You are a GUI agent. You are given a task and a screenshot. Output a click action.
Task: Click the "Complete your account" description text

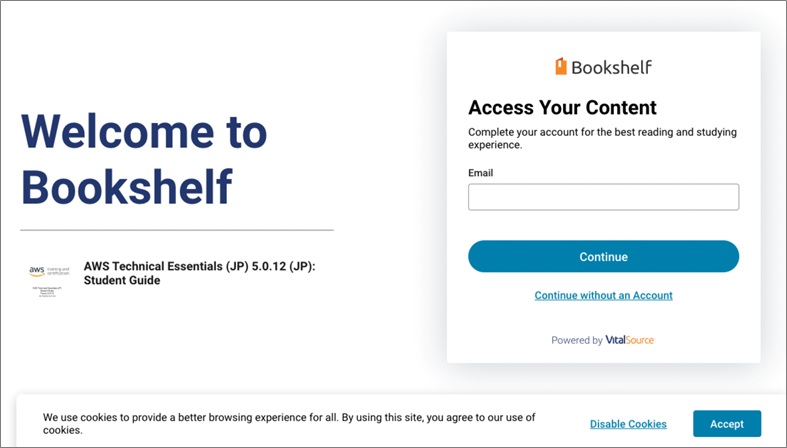[595, 138]
